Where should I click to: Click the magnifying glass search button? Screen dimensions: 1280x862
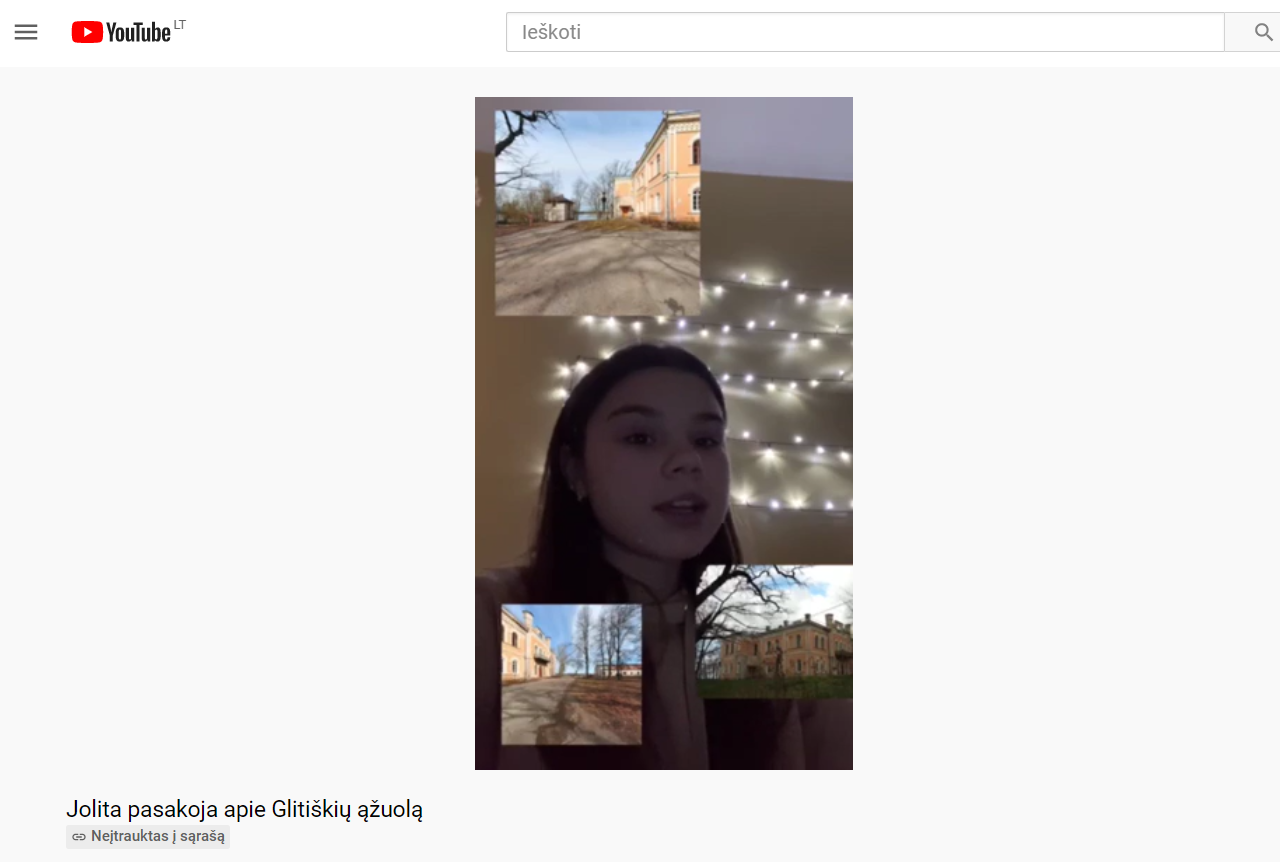(1263, 32)
